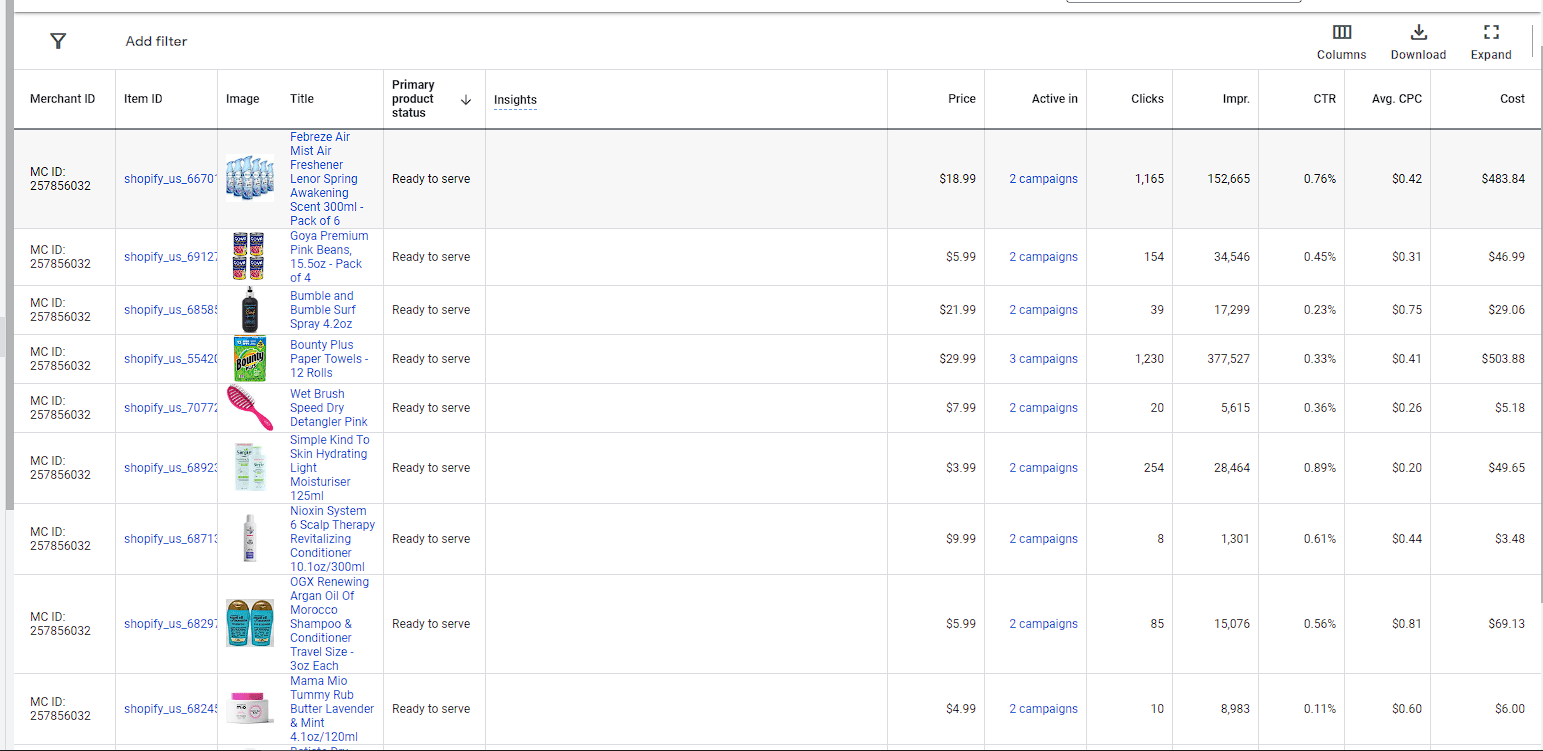Sort by the CTR column header
Image resolution: width=1543 pixels, height=751 pixels.
point(1324,99)
